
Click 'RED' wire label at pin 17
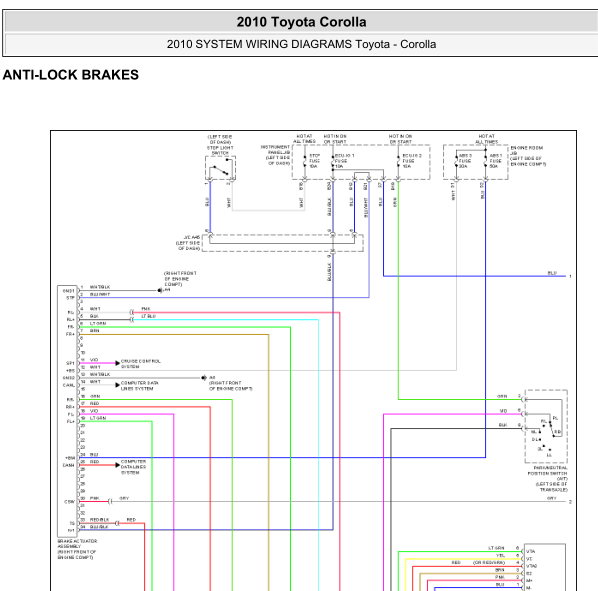tap(95, 403)
